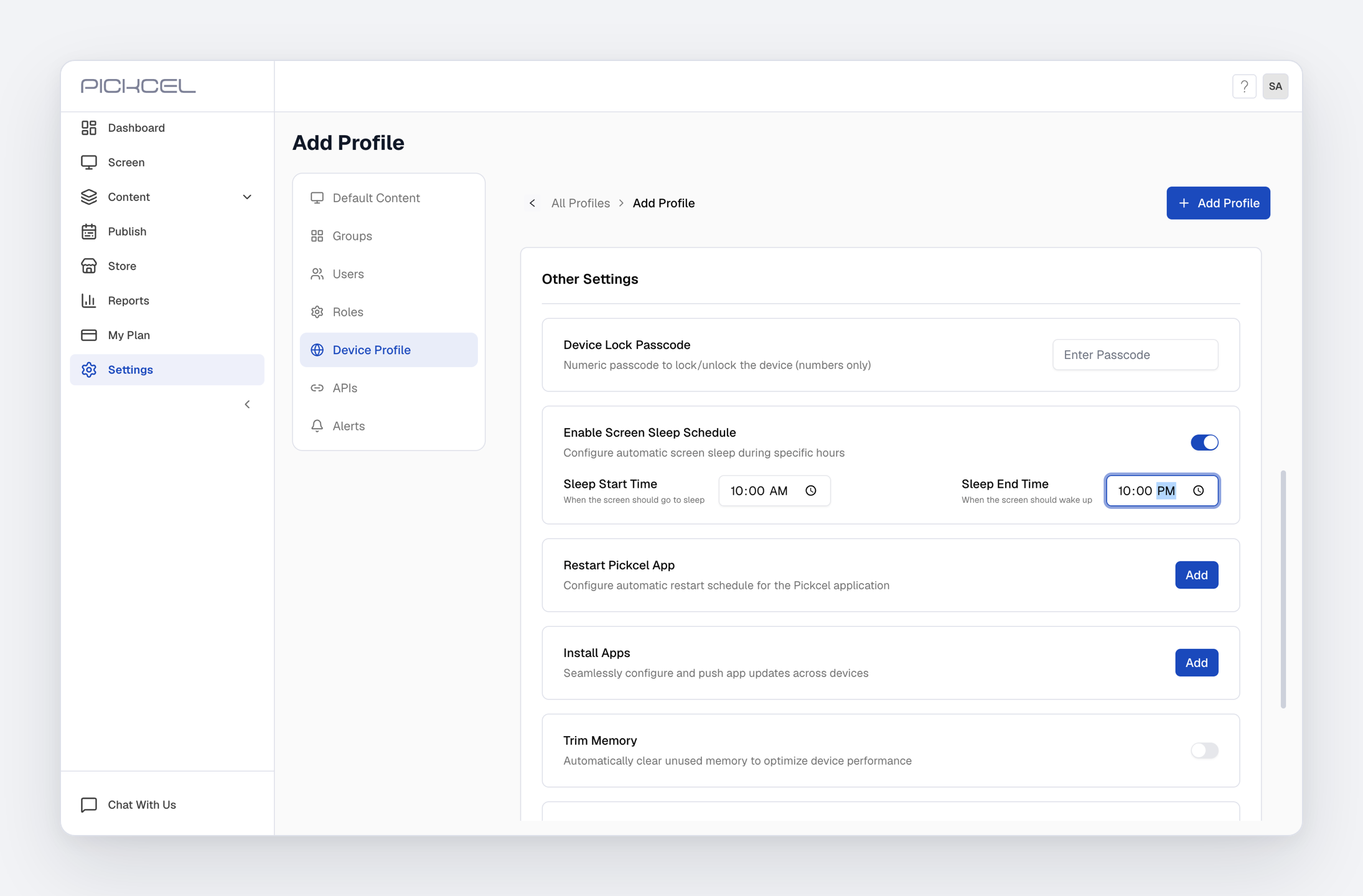Click the Add Profile page title
1363x896 pixels.
[x=349, y=142]
